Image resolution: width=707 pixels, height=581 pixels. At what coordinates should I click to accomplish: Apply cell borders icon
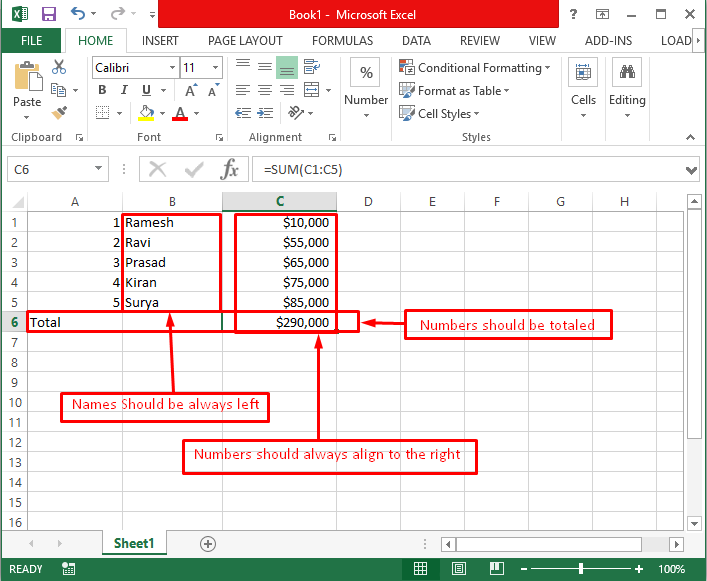(103, 112)
